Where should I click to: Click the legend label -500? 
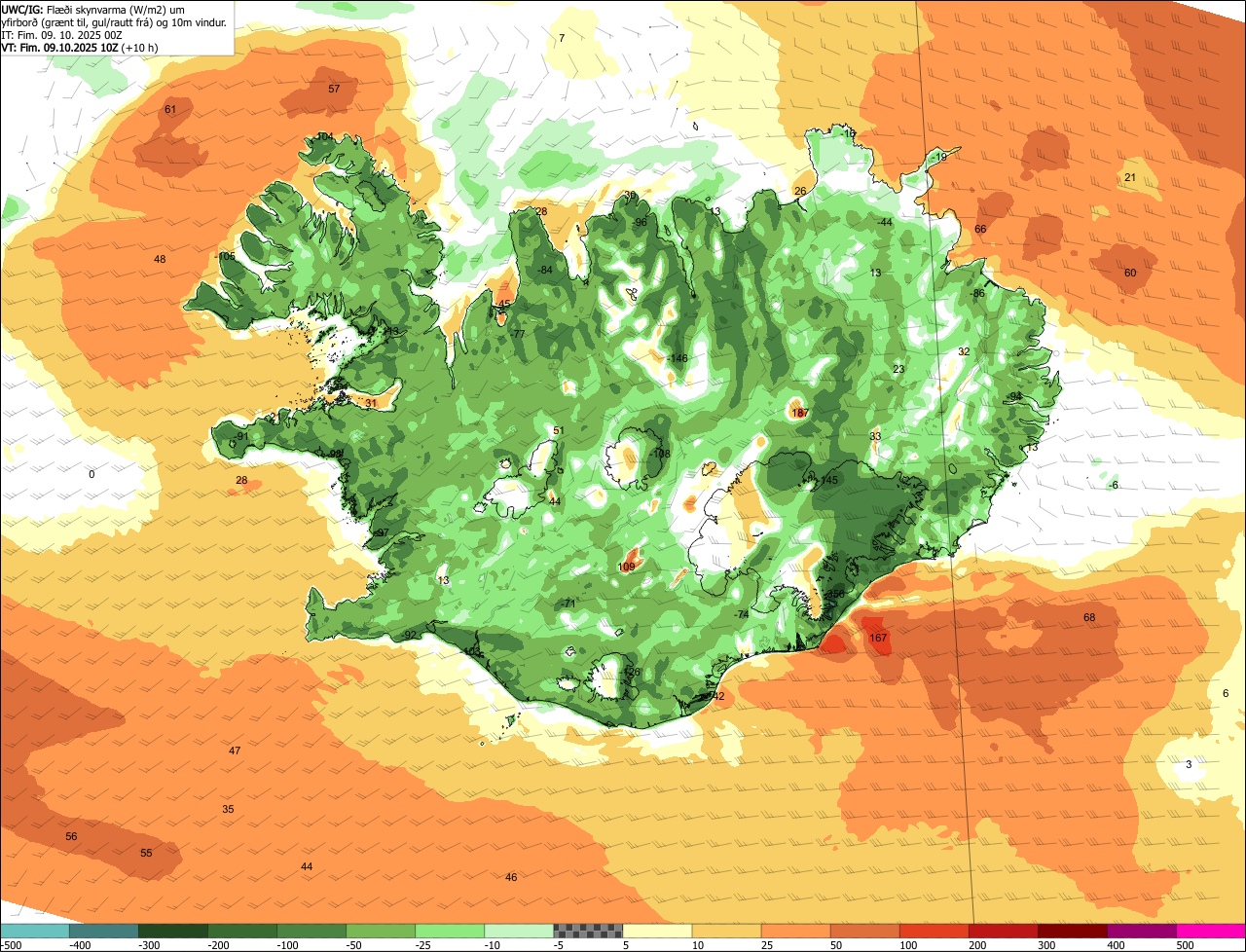click(x=11, y=945)
